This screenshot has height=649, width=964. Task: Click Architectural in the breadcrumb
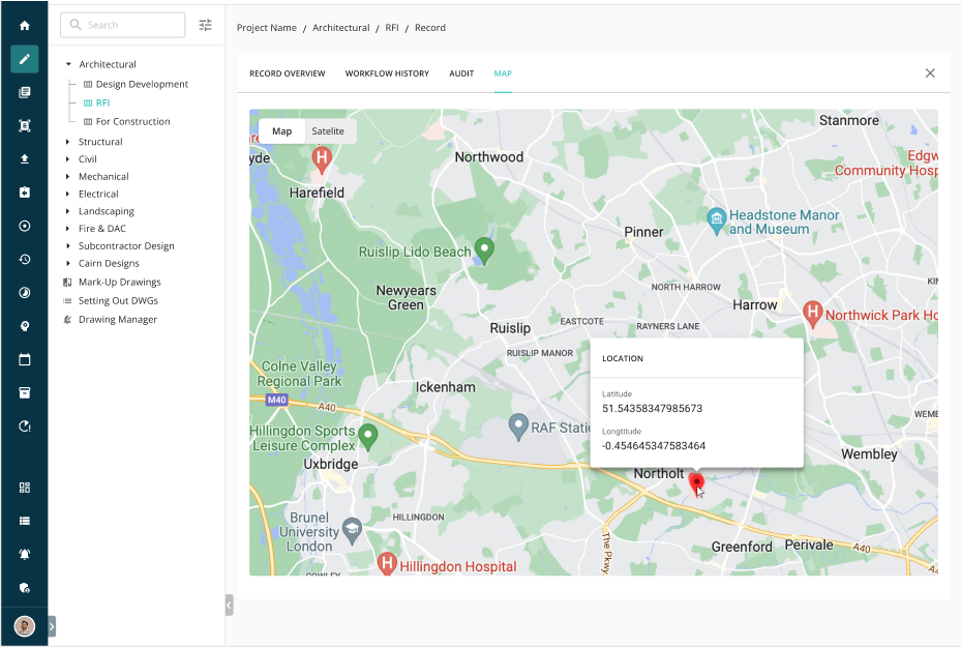coord(341,28)
